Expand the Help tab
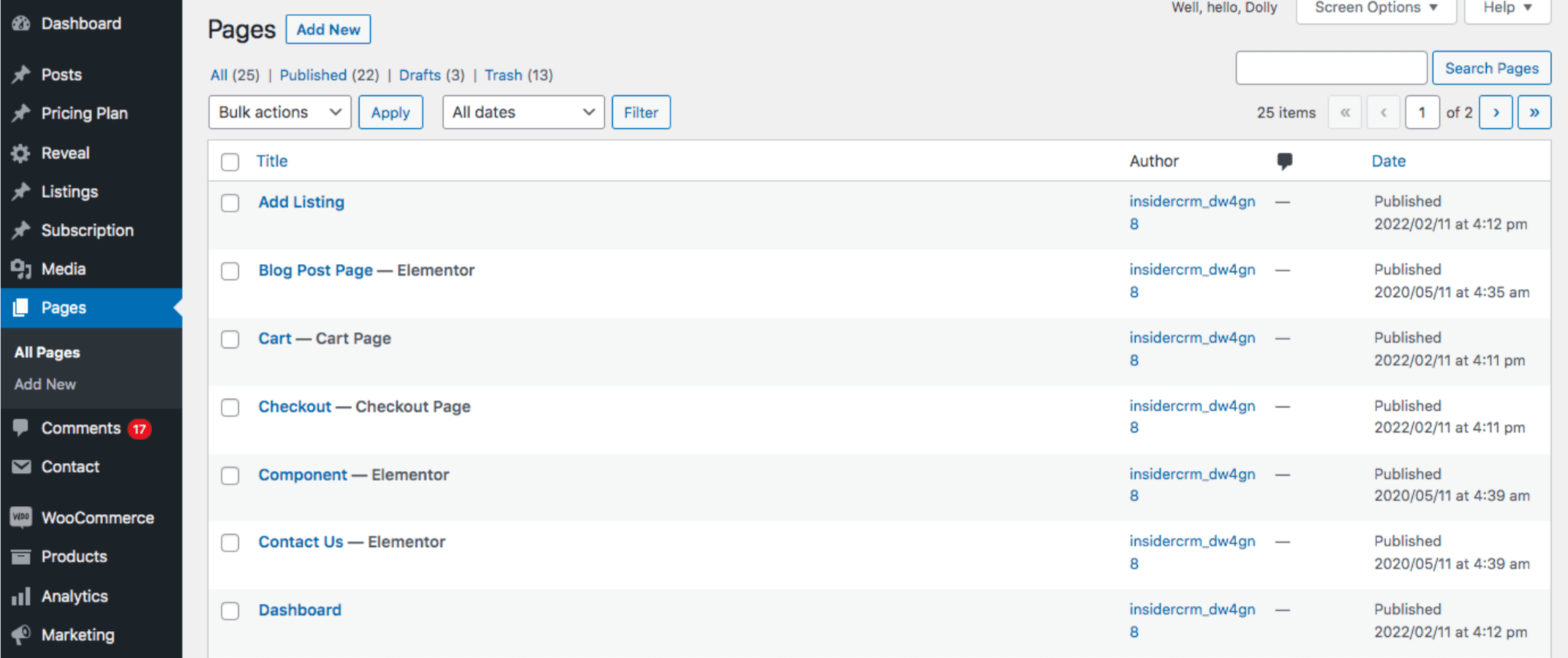The image size is (1568, 658). point(1507,9)
